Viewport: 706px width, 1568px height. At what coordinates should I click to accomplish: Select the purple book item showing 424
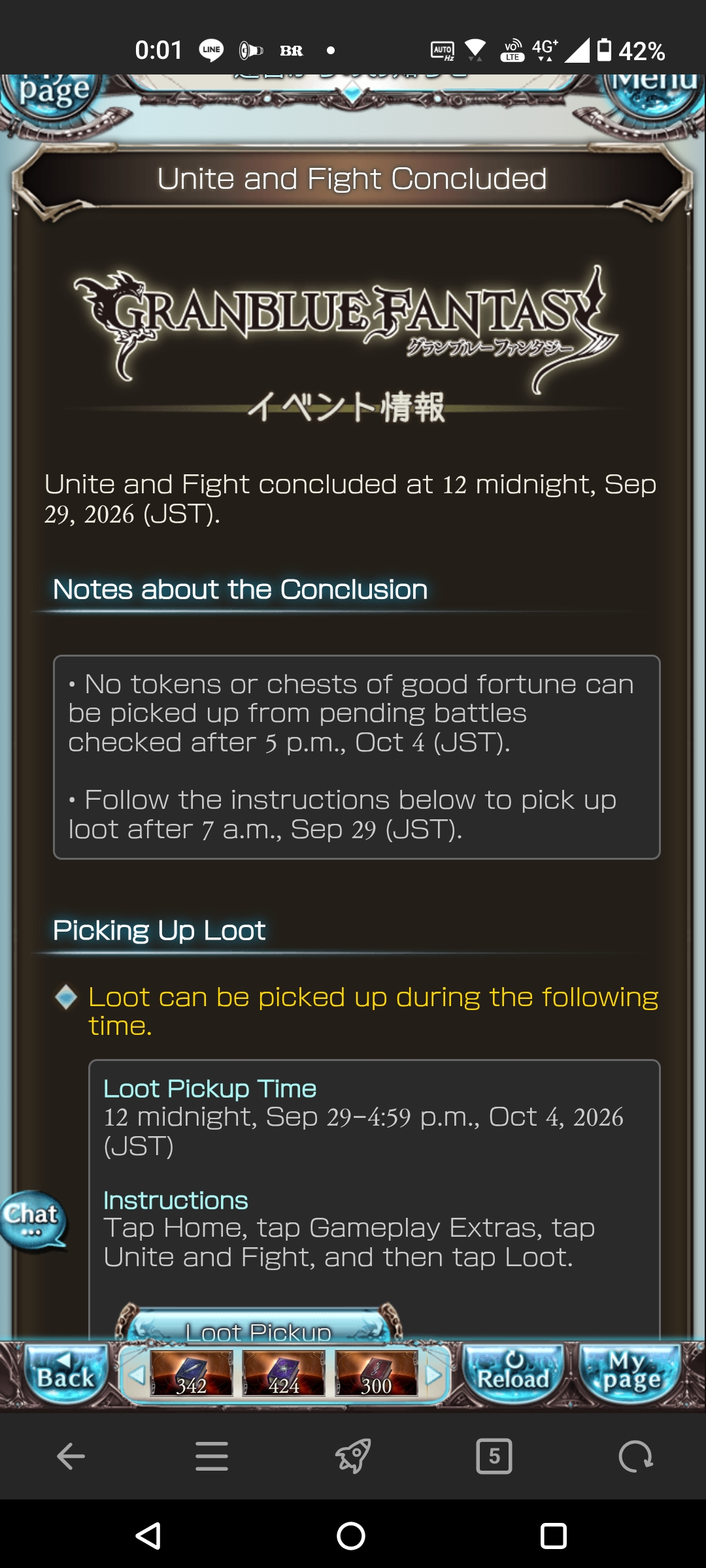tap(284, 1374)
